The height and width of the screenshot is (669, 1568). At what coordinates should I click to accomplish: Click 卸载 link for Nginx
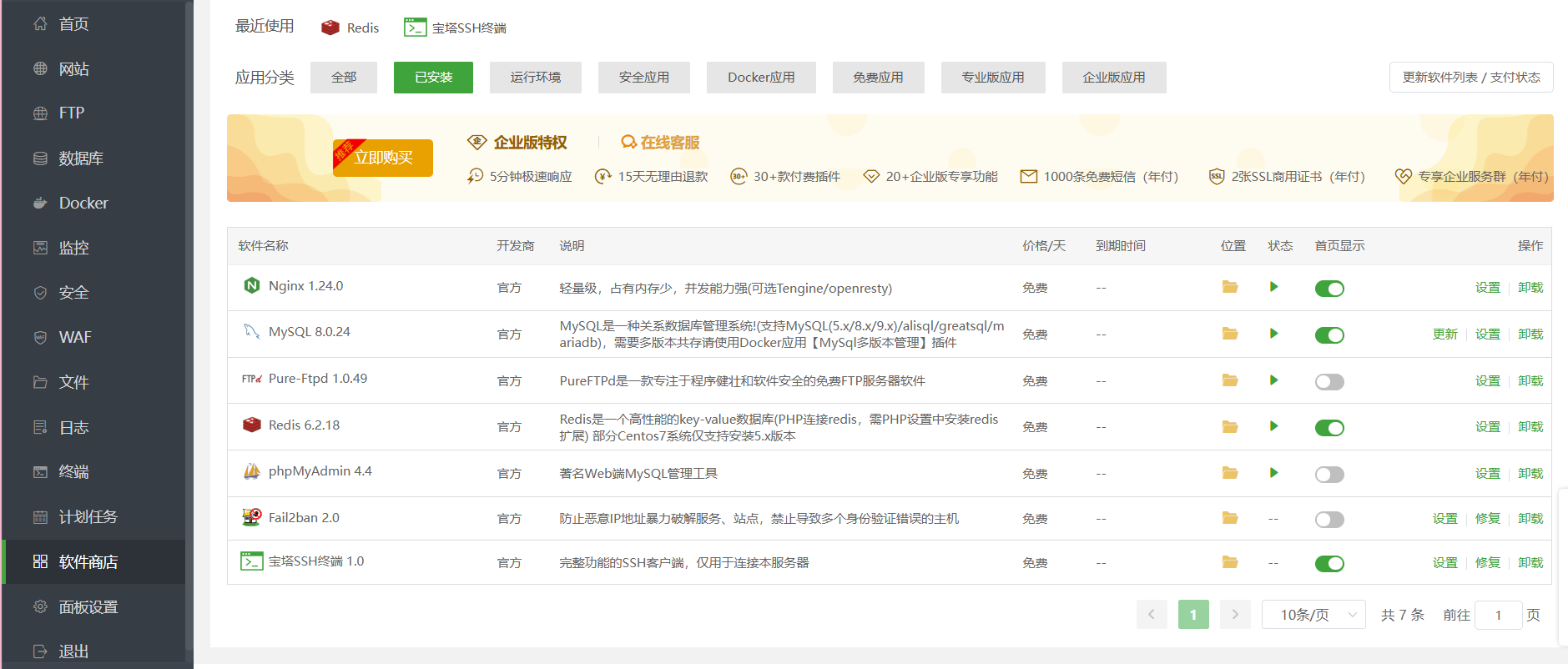click(1530, 287)
